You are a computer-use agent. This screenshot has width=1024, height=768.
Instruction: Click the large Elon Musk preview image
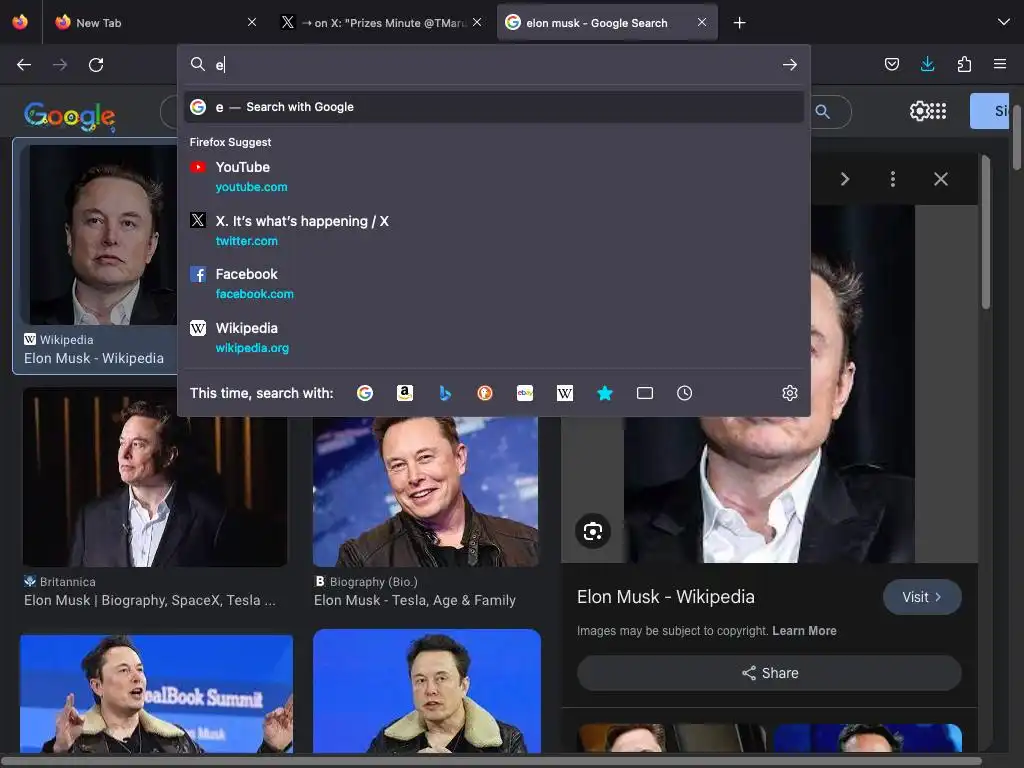pos(769,490)
